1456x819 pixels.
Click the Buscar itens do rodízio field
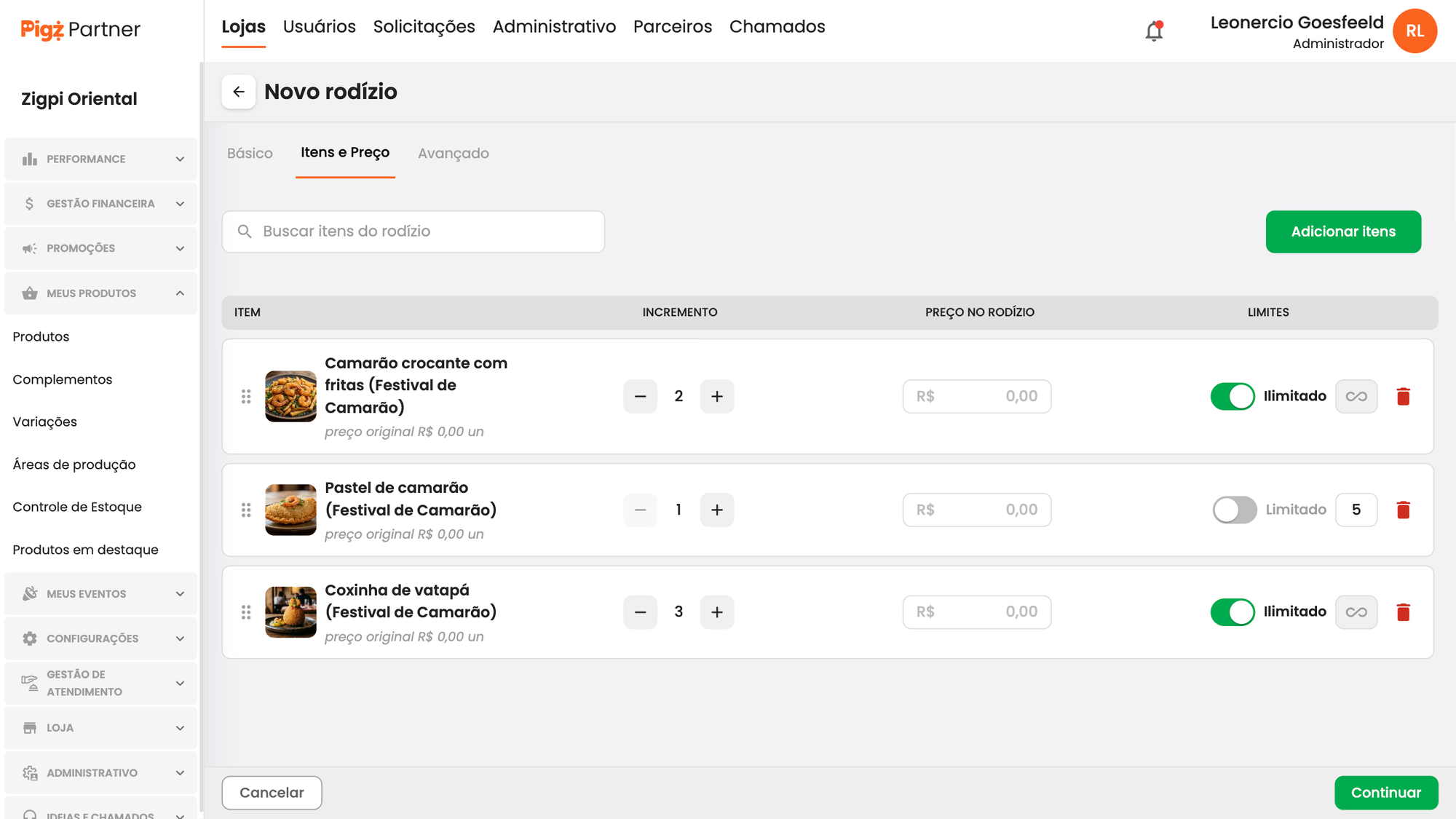414,232
